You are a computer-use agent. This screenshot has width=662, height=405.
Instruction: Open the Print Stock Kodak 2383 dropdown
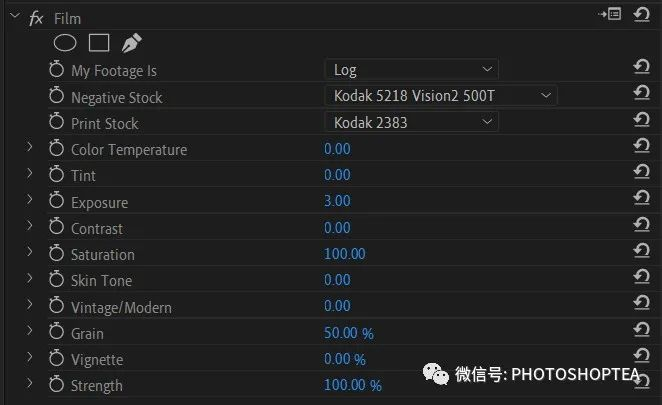(x=412, y=122)
